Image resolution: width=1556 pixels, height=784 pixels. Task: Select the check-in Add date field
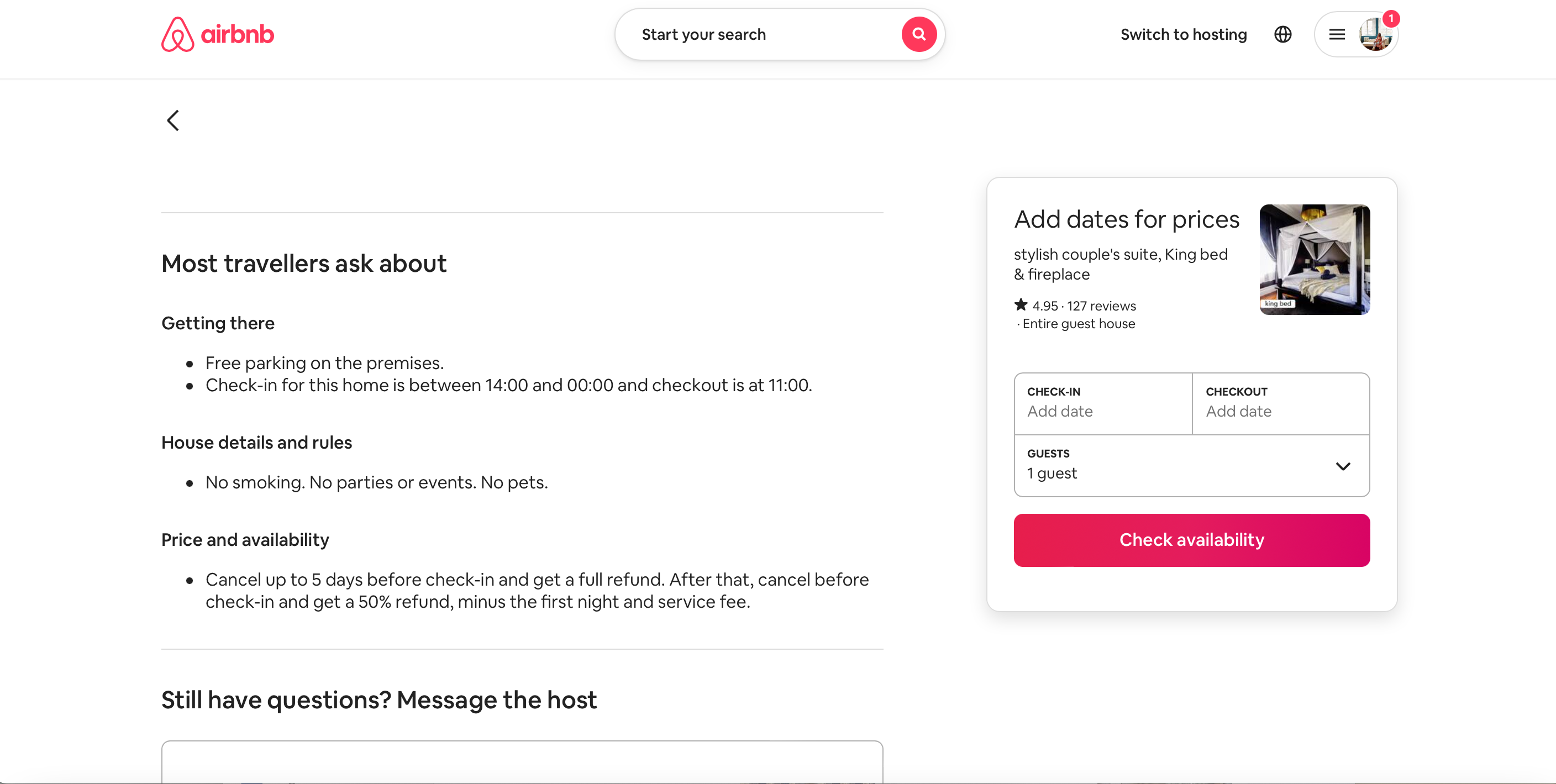pyautogui.click(x=1102, y=403)
